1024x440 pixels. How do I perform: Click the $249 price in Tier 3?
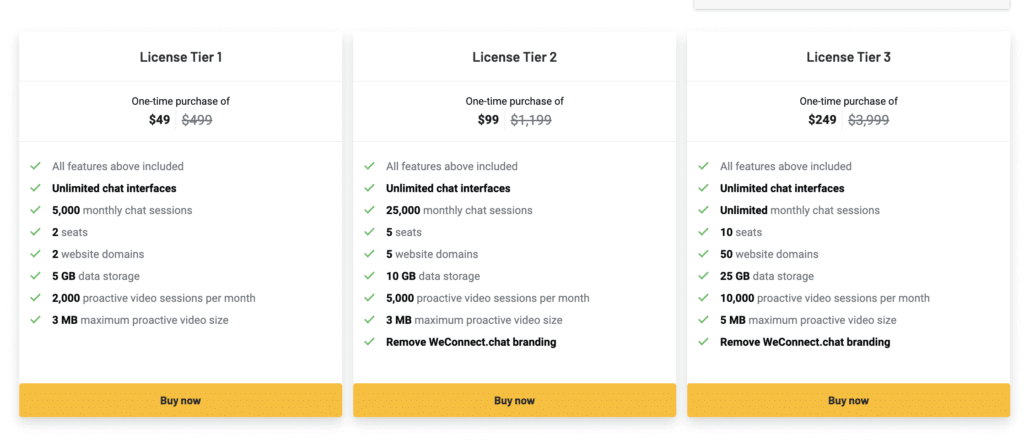(823, 120)
